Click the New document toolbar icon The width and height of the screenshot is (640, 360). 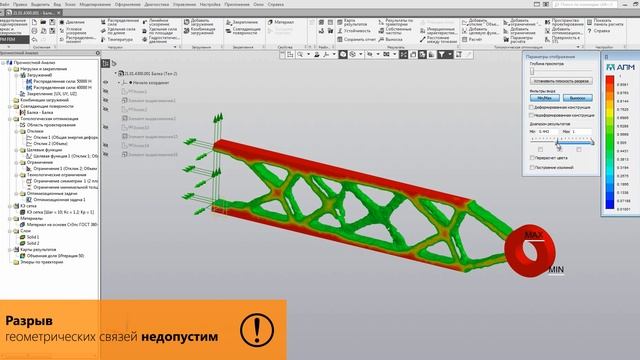(x=34, y=22)
